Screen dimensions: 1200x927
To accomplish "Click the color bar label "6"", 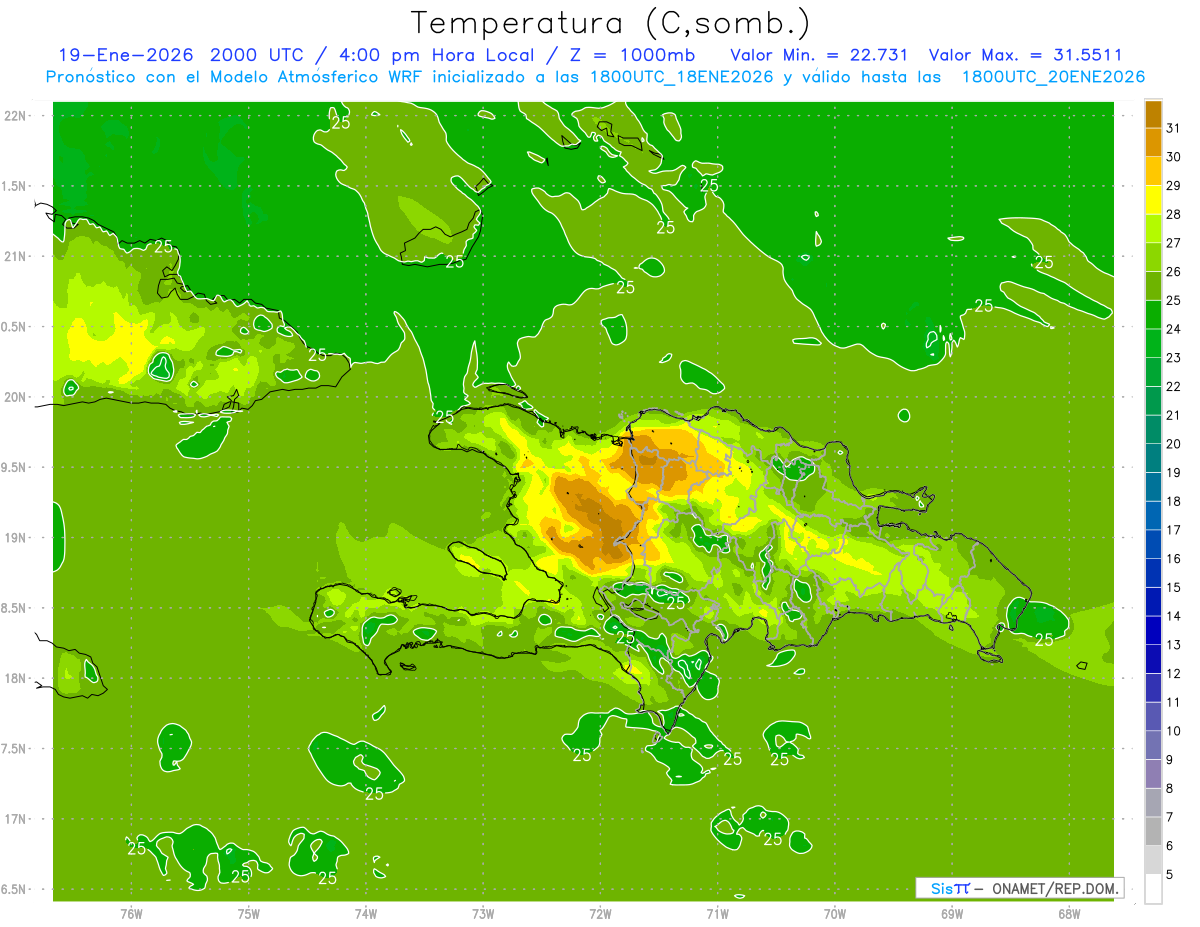I will tap(1169, 846).
